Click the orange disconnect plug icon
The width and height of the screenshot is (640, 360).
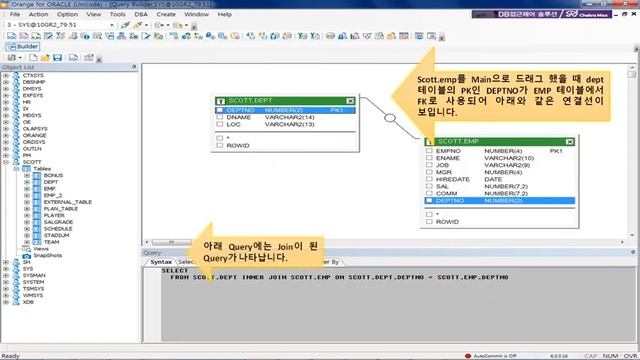click(138, 25)
